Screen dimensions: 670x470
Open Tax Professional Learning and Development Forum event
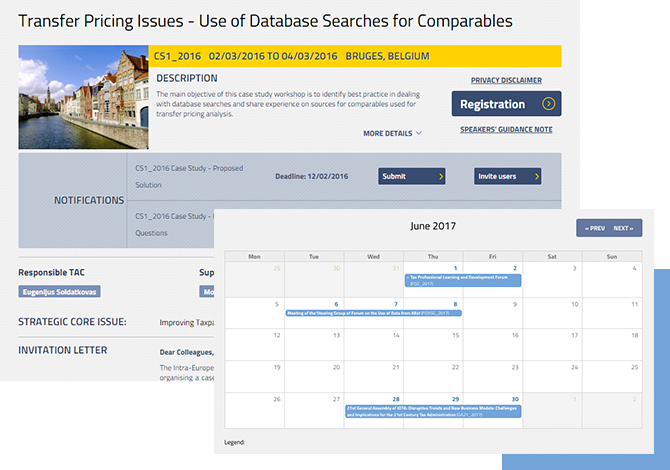click(462, 280)
